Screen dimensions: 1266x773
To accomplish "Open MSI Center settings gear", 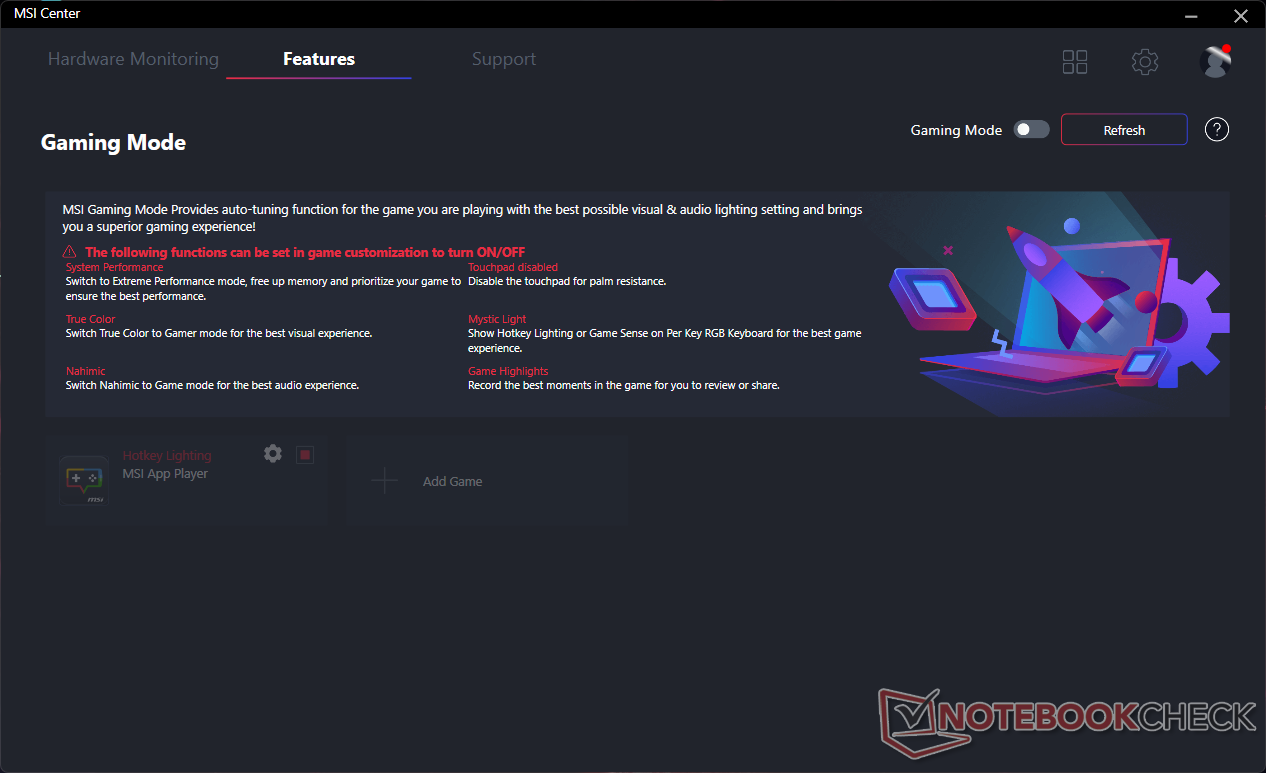I will [1145, 62].
